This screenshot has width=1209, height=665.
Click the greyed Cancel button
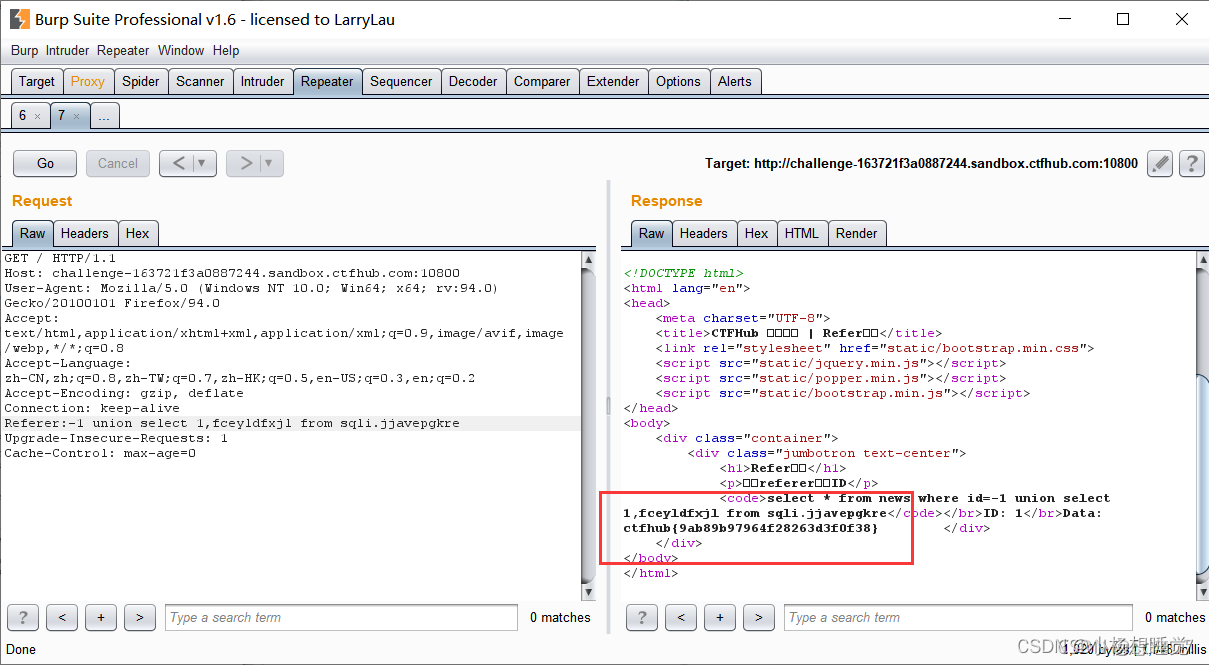tap(118, 163)
